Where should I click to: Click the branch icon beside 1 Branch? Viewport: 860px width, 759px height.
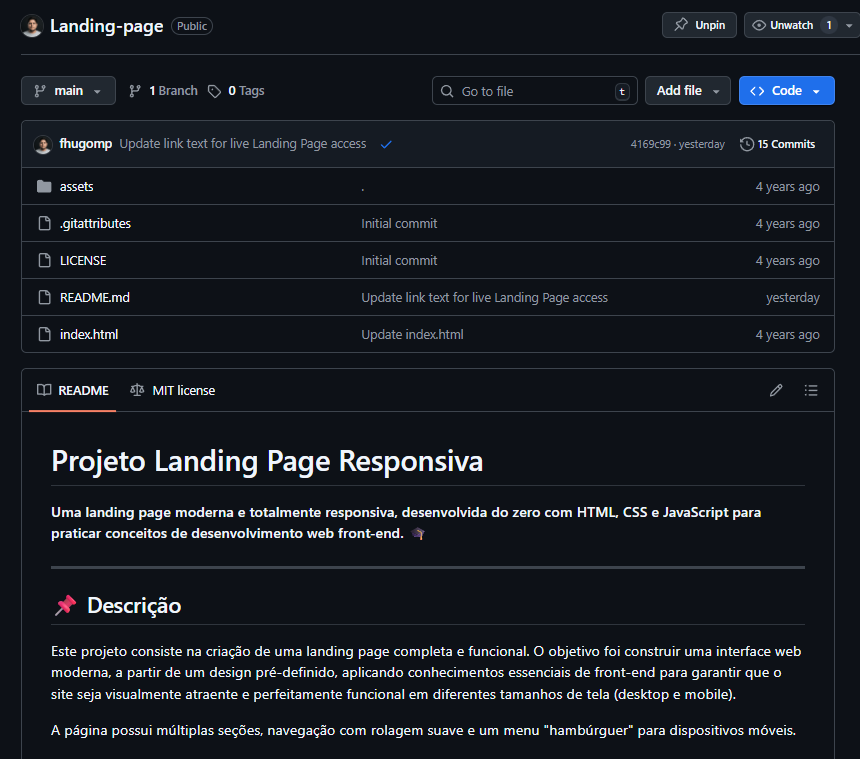click(134, 90)
